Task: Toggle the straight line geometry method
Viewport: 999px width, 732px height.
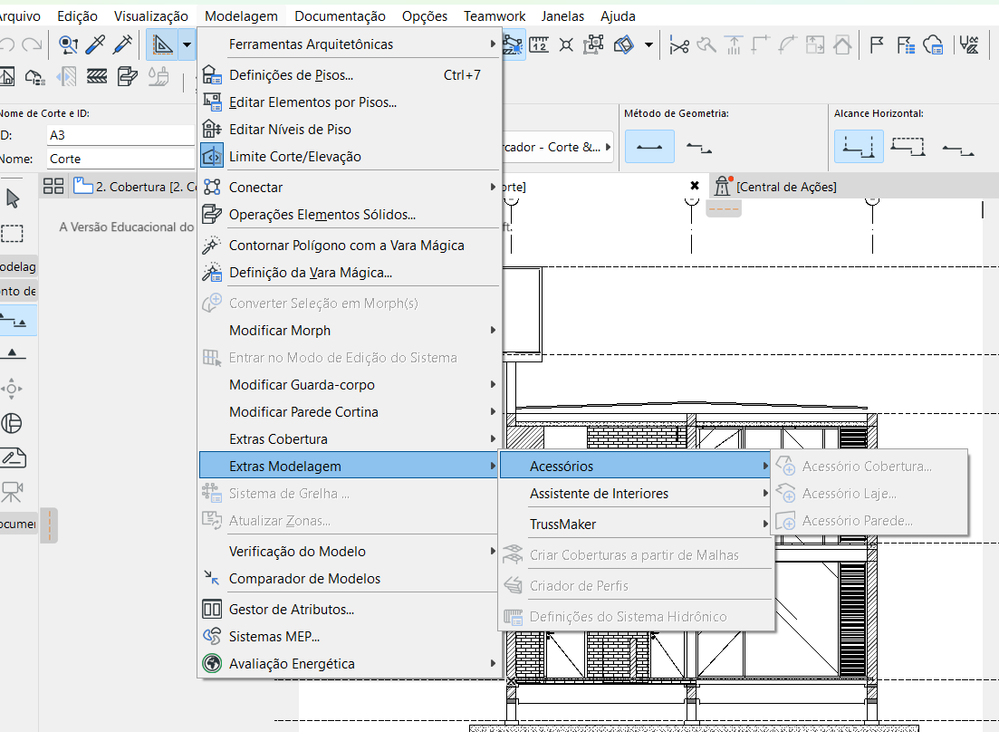Action: 649,147
